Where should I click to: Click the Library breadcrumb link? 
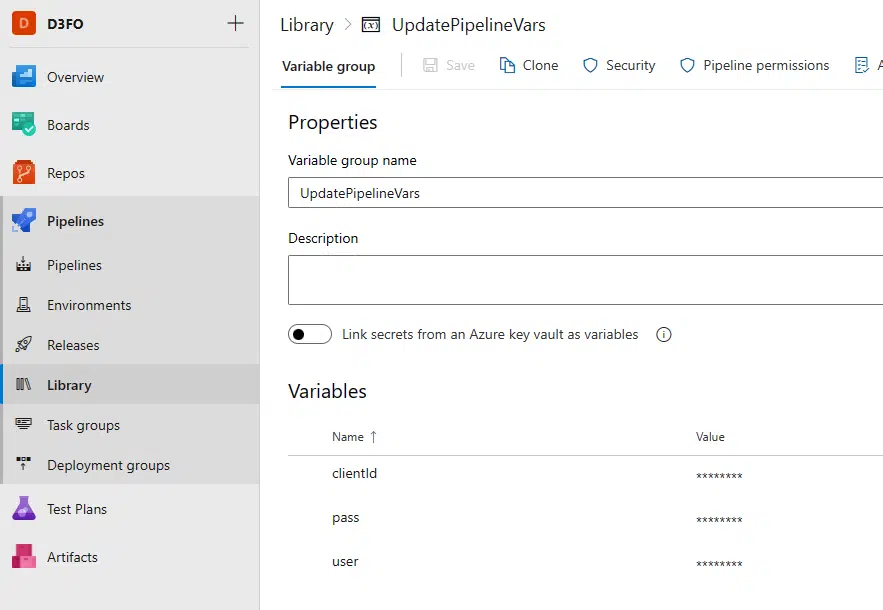coord(307,25)
